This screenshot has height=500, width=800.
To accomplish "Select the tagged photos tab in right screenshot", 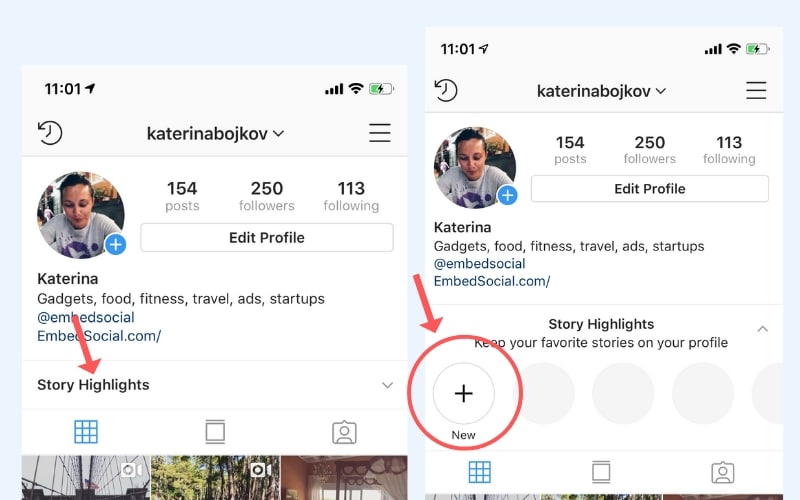I will point(722,472).
